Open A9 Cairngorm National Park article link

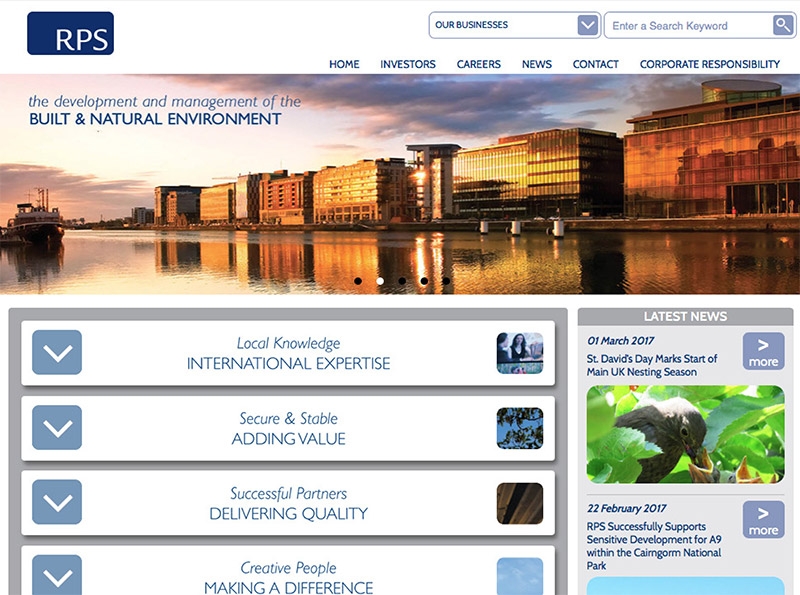coord(654,546)
